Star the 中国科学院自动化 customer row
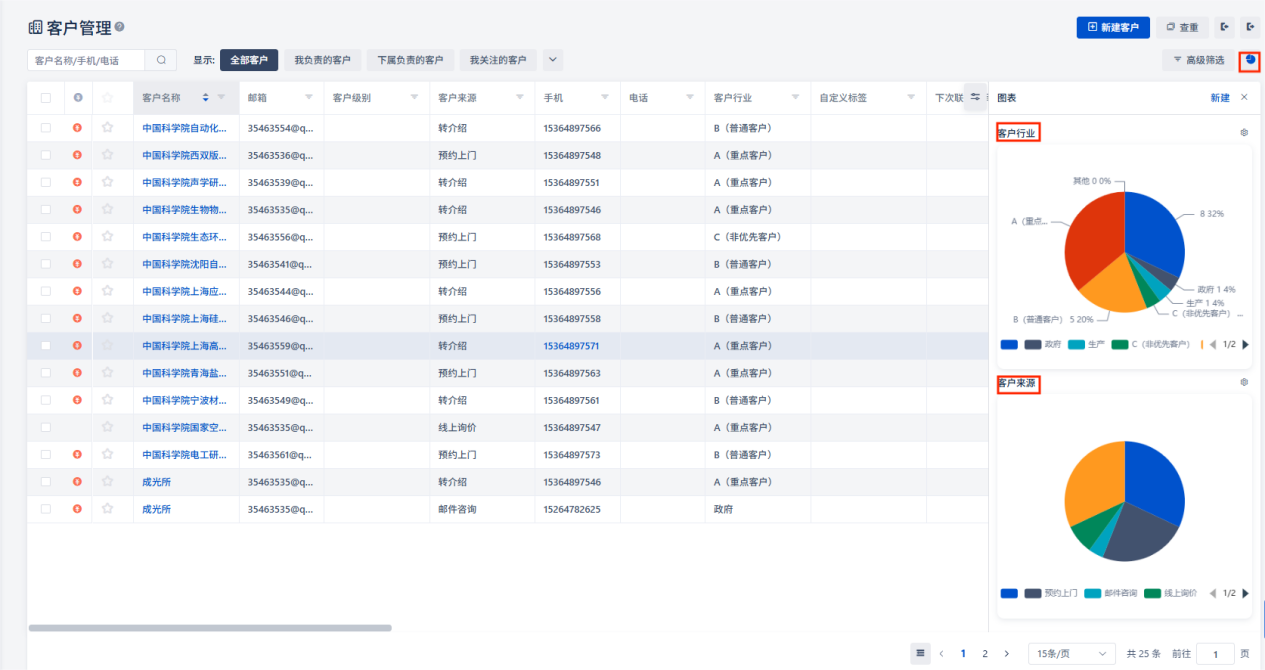The width and height of the screenshot is (1265, 670). (107, 128)
